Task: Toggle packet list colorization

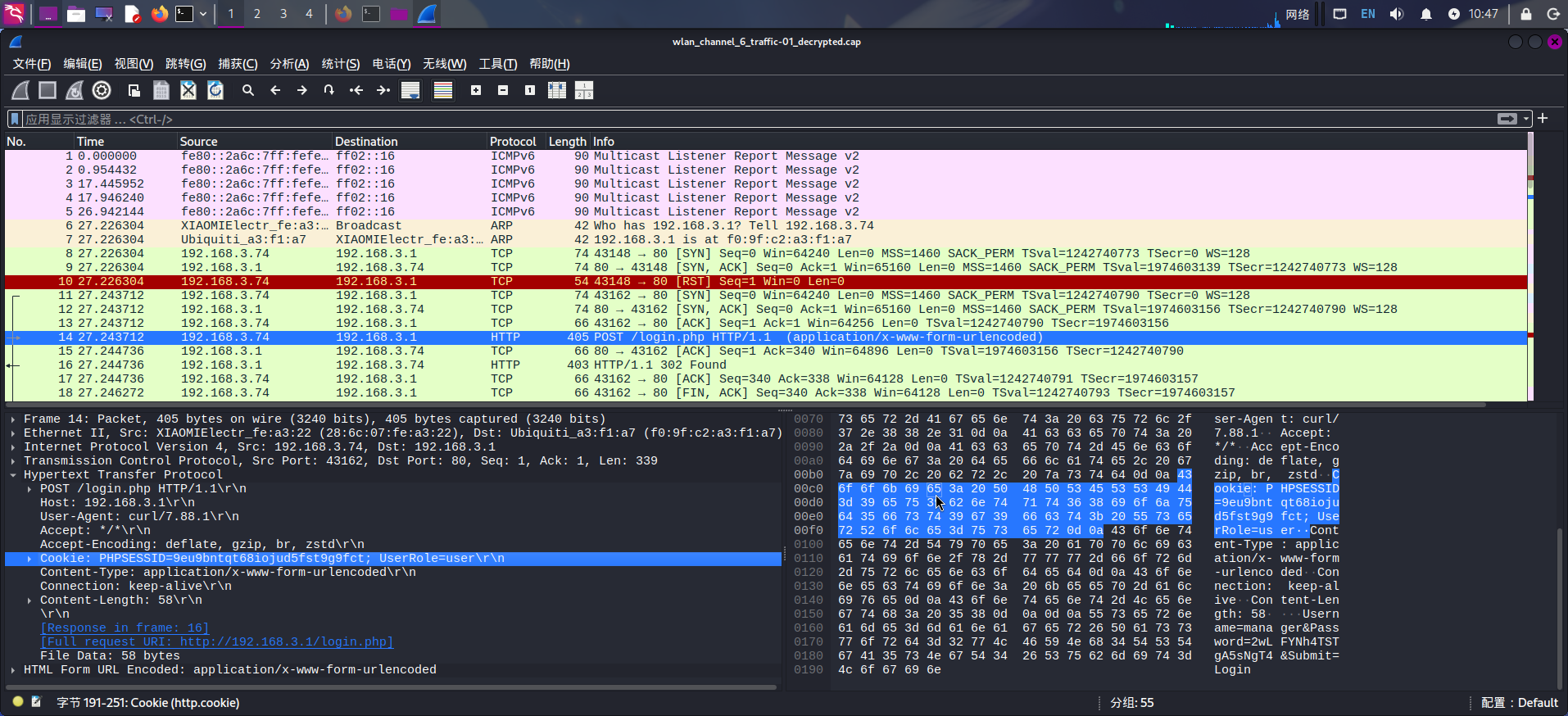Action: 443,90
